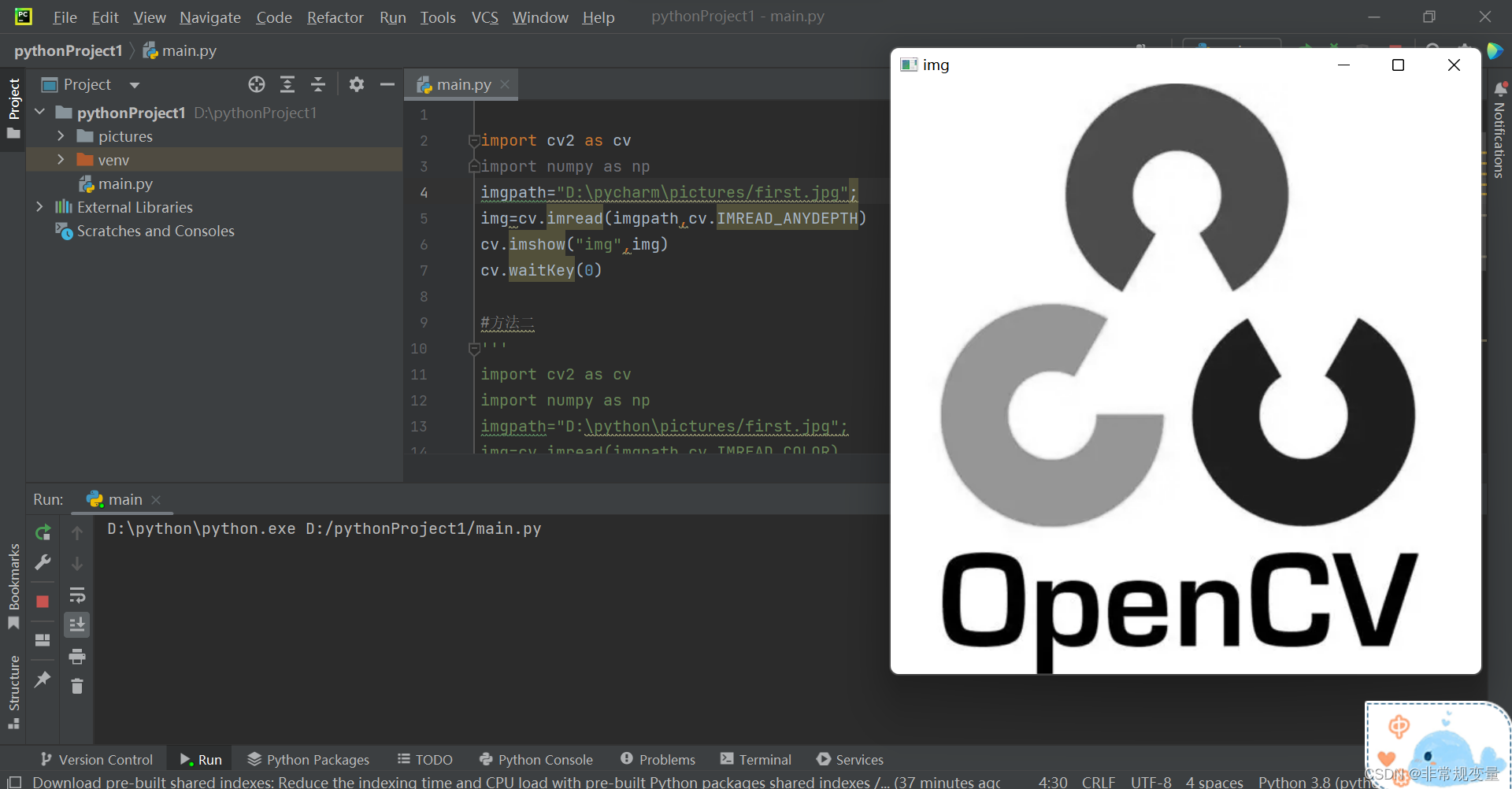Toggle the Project side tool window
1512x789 pixels.
(13, 109)
